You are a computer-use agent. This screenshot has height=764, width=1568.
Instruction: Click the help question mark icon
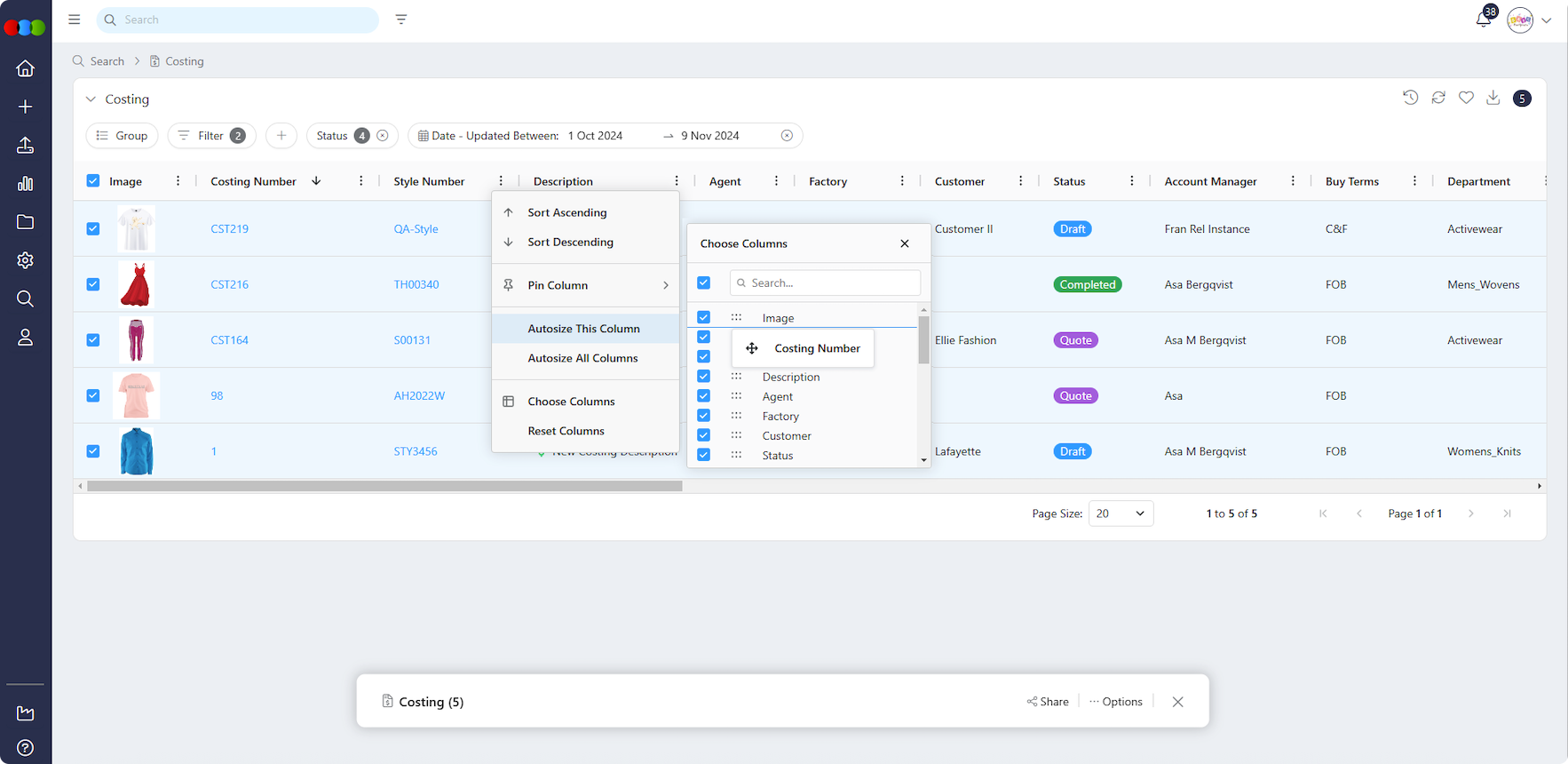26,747
